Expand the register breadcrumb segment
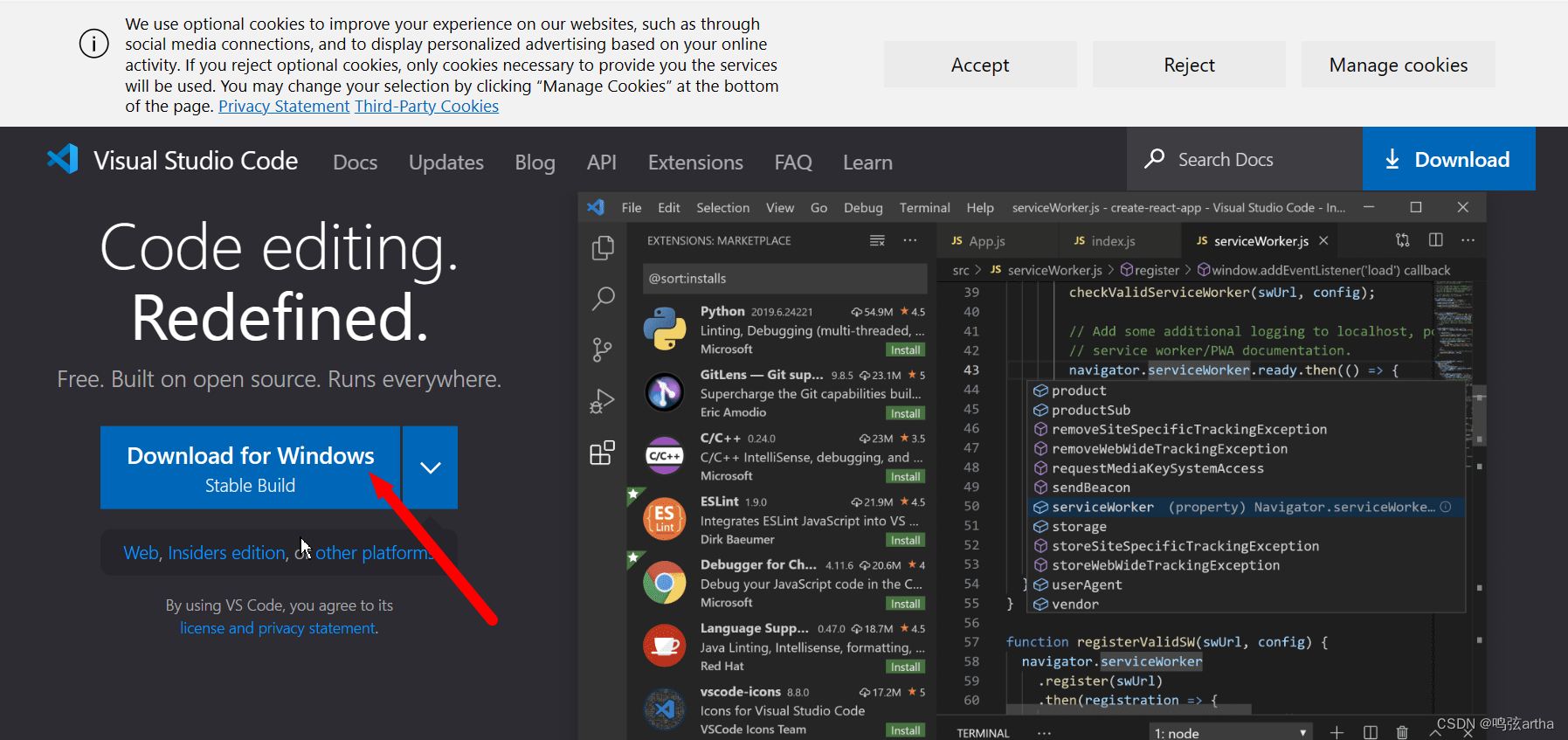1568x740 pixels. (1150, 270)
